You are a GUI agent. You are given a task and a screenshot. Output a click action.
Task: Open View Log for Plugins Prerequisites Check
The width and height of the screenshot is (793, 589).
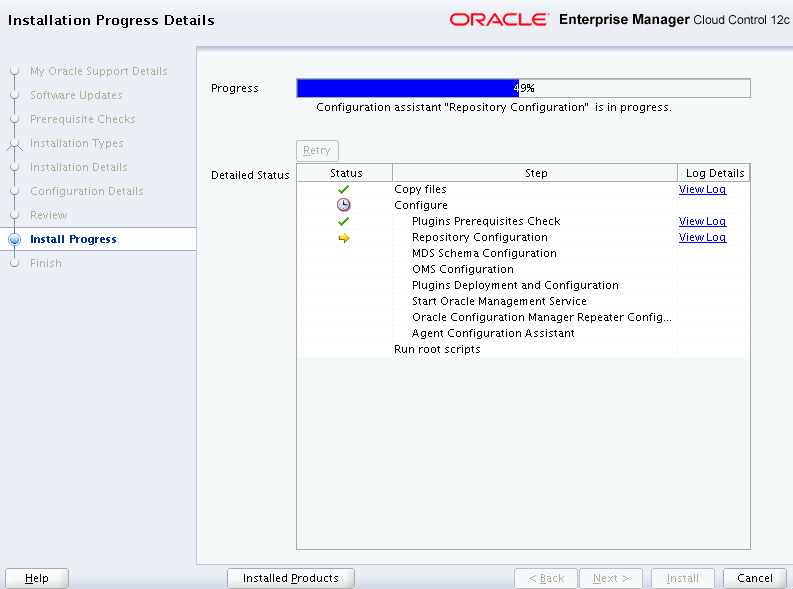702,221
